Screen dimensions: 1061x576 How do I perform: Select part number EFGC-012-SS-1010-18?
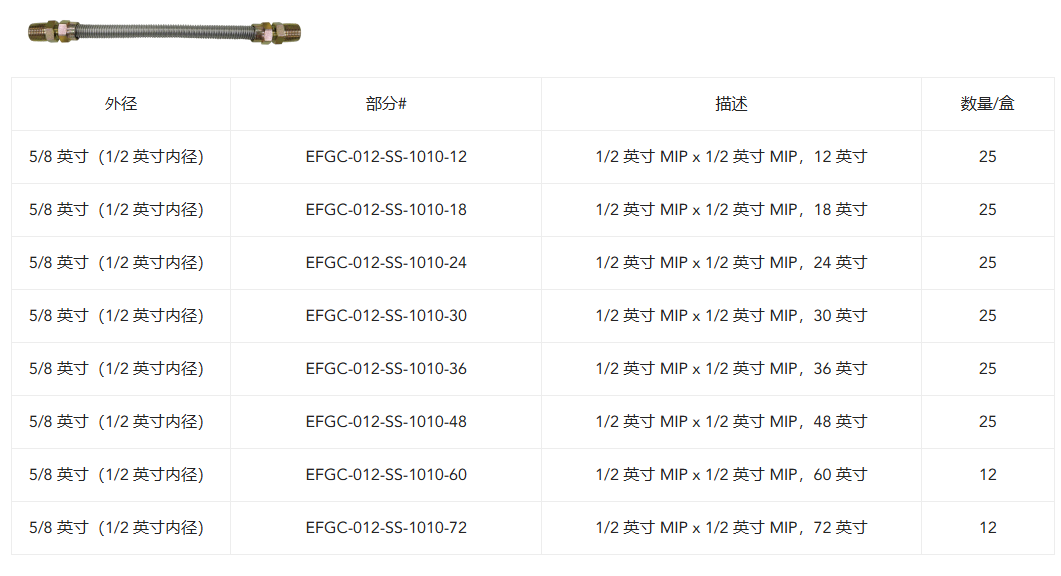tap(386, 210)
